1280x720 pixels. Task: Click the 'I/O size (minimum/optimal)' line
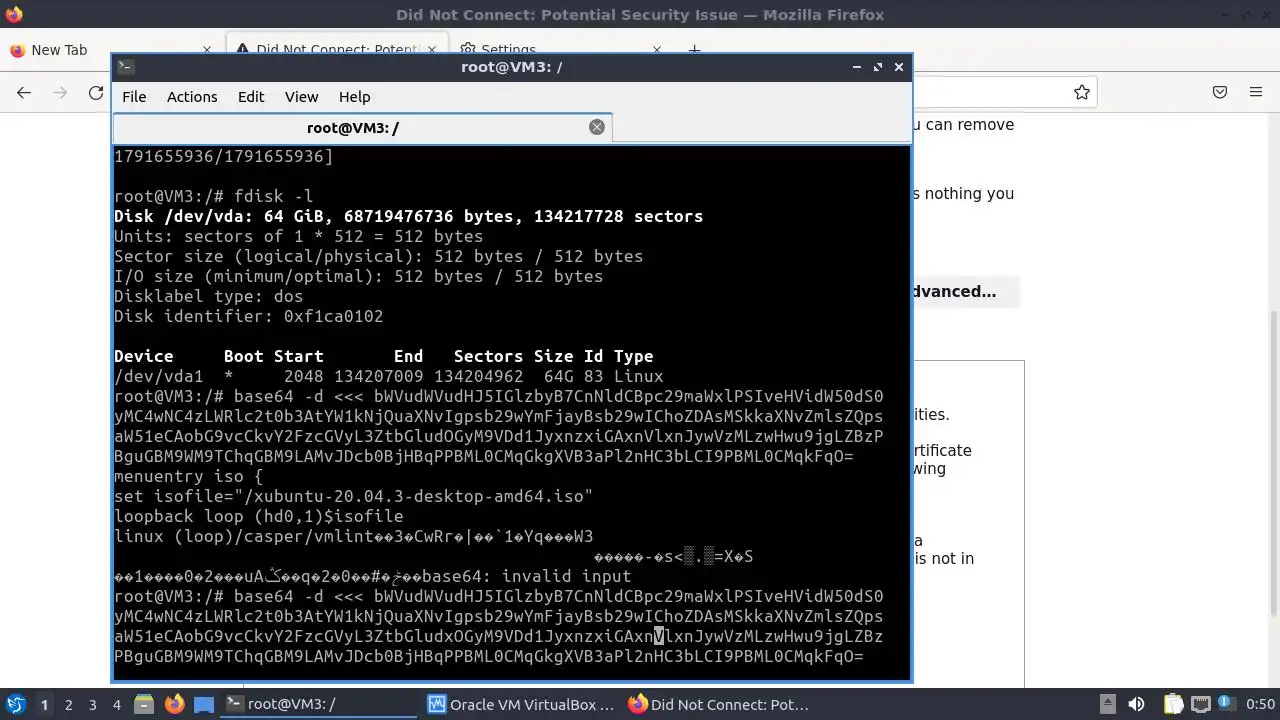(x=358, y=276)
